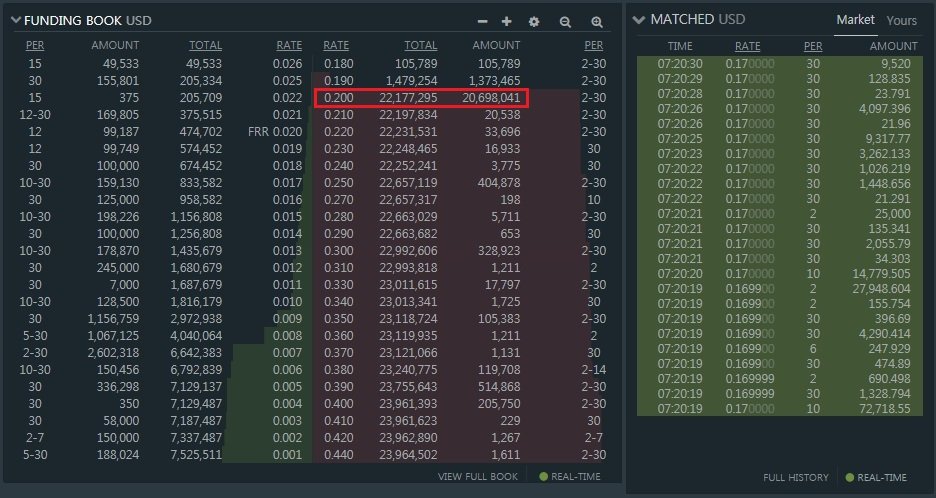Select the highlighted 0.200 rate offer row
Screen dimensions: 936x498
click(x=421, y=98)
